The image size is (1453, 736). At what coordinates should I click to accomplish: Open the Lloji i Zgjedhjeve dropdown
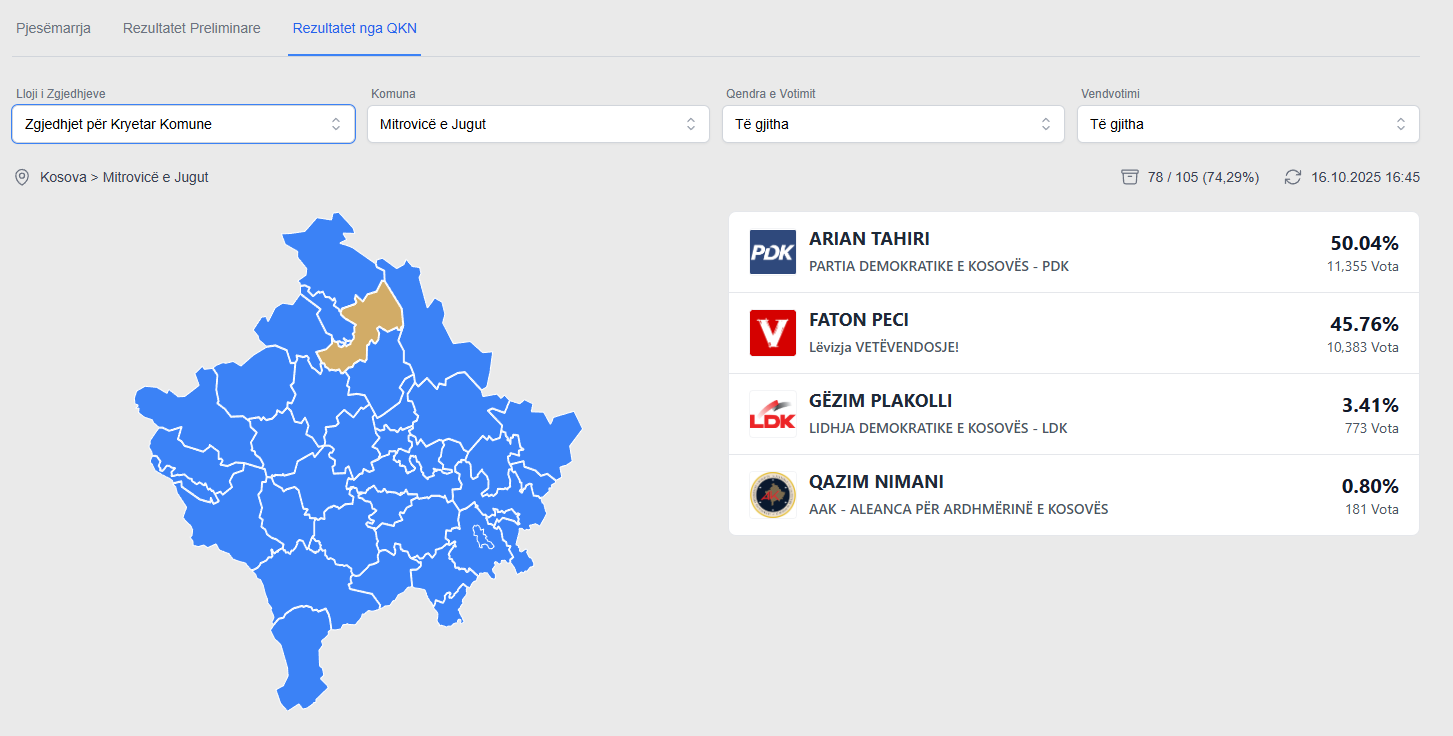pos(184,124)
